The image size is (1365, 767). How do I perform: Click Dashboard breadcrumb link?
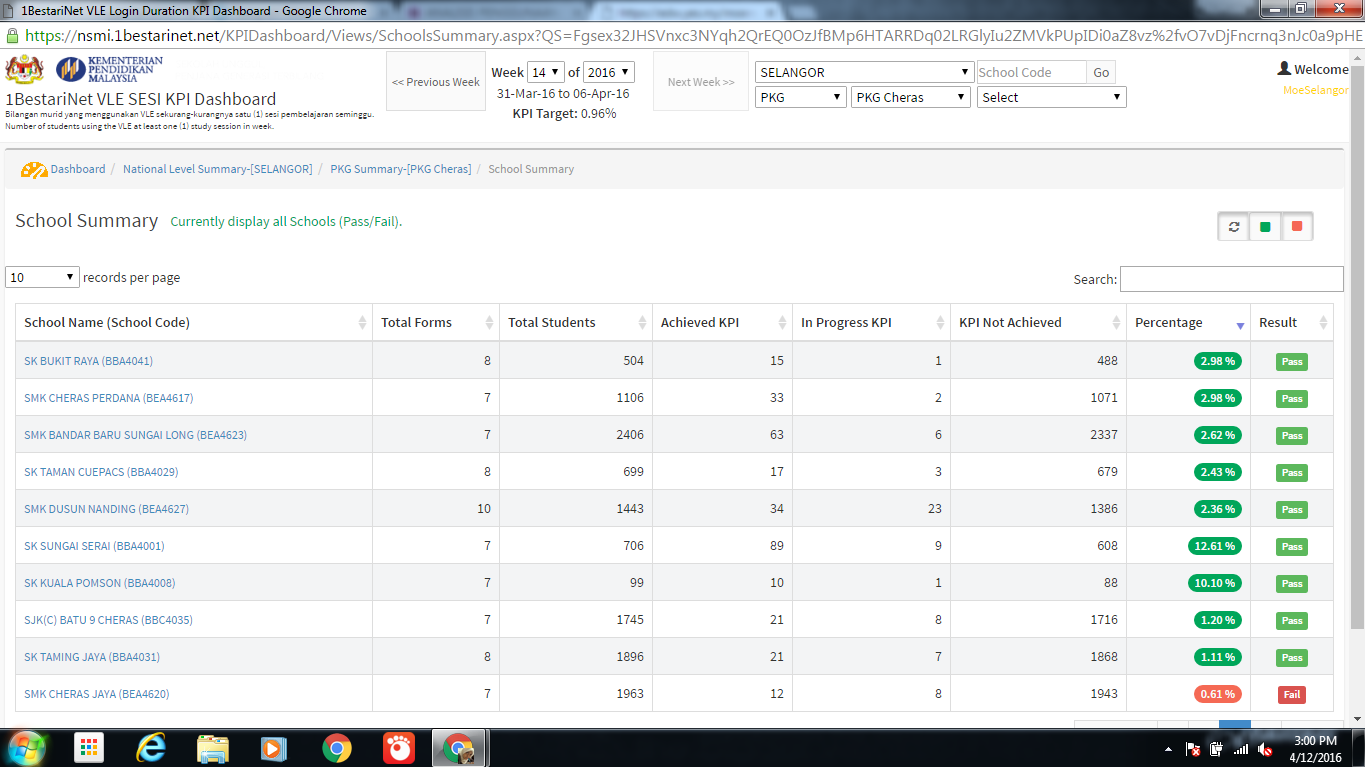click(78, 169)
